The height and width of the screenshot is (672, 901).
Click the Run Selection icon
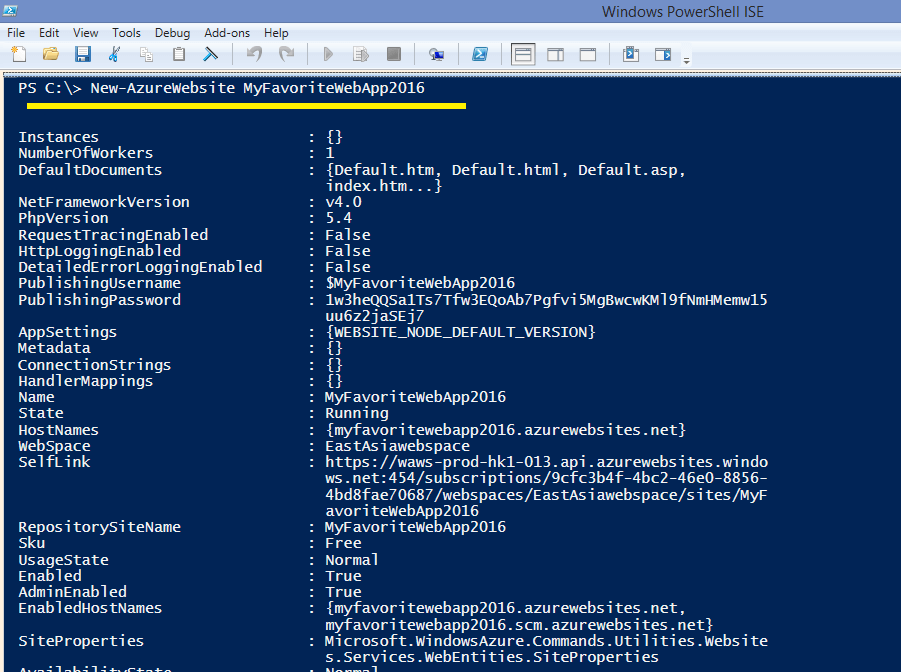(361, 54)
